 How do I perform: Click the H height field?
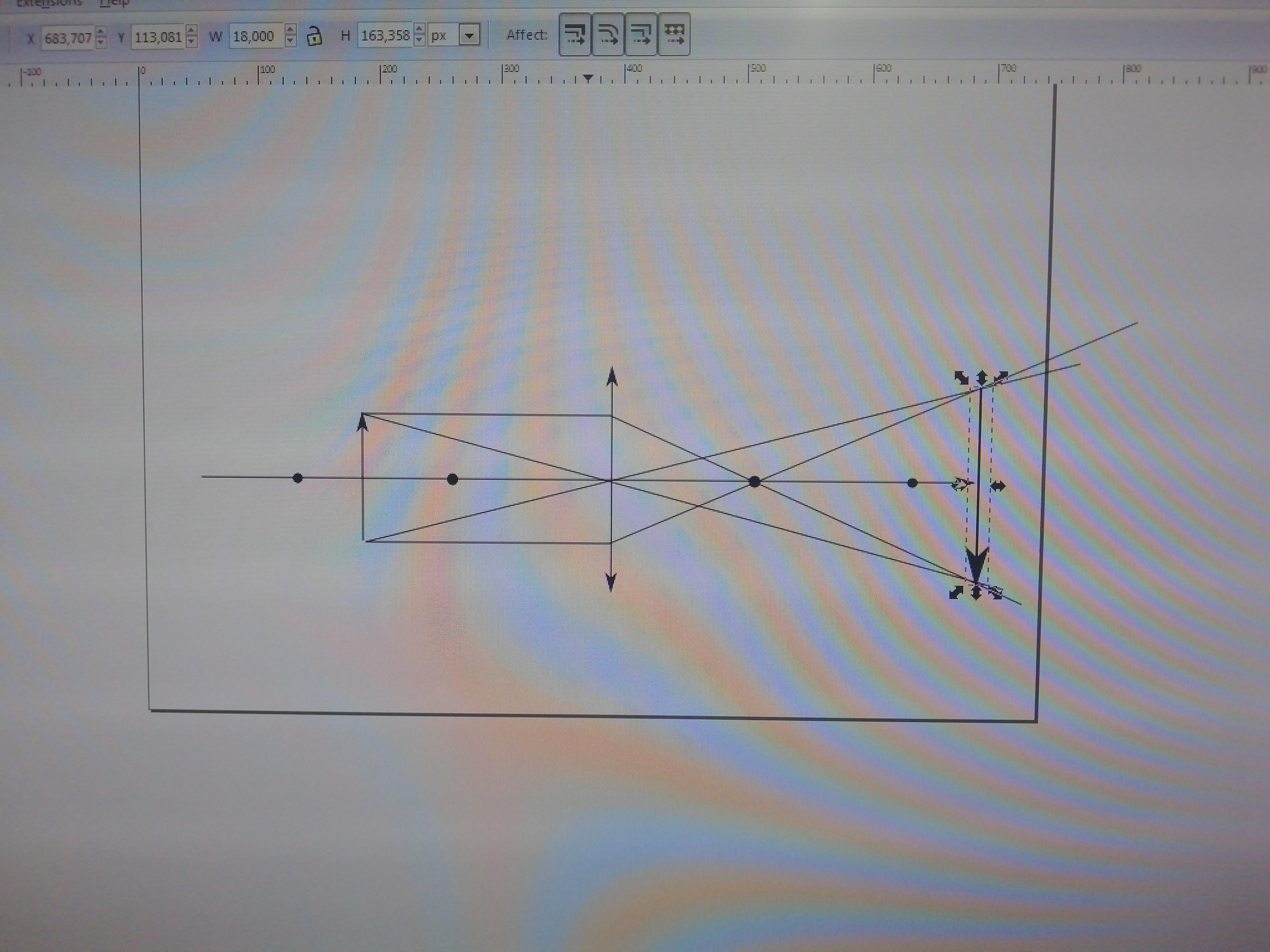tap(385, 36)
